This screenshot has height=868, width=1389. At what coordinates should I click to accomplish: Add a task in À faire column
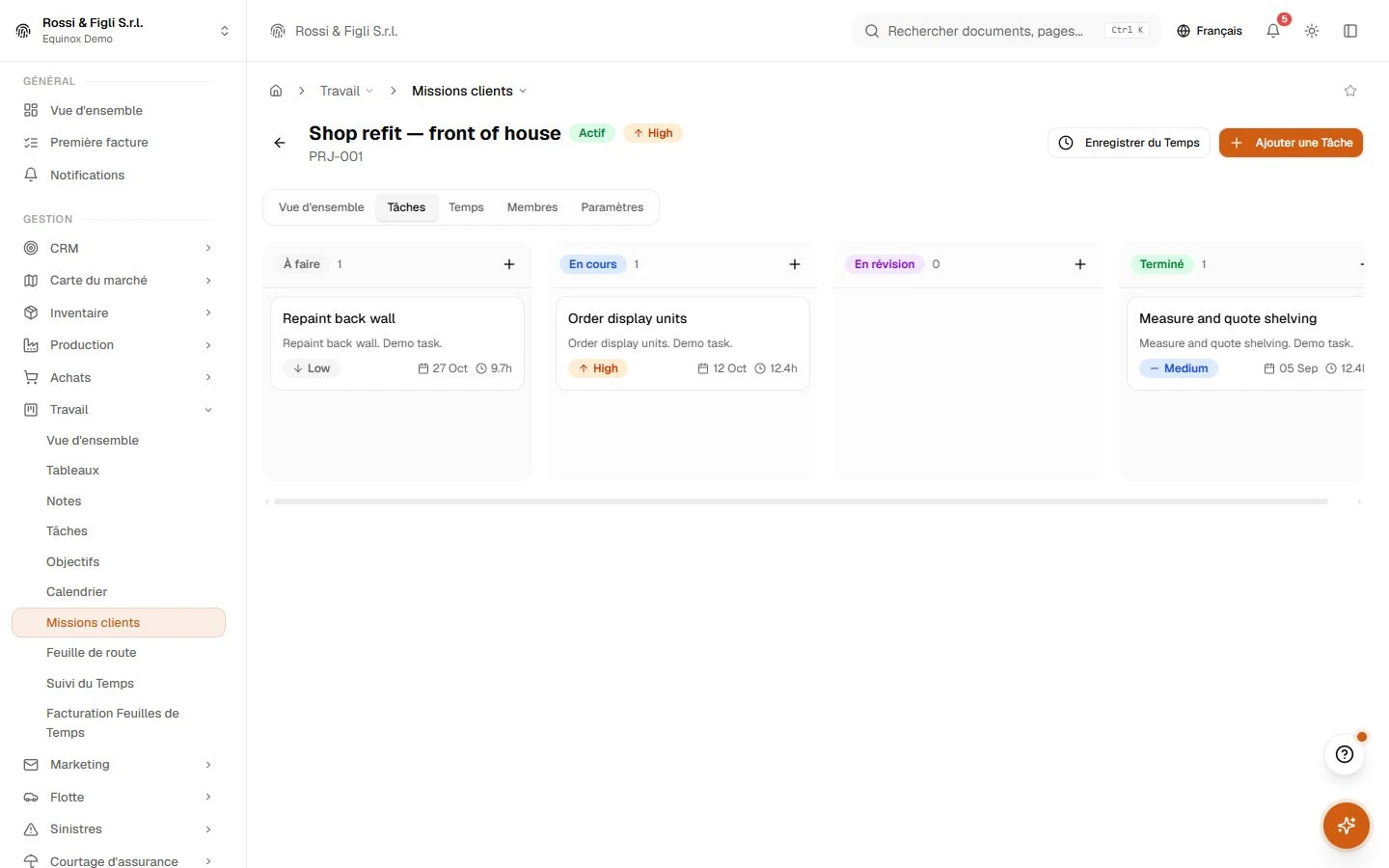(509, 264)
